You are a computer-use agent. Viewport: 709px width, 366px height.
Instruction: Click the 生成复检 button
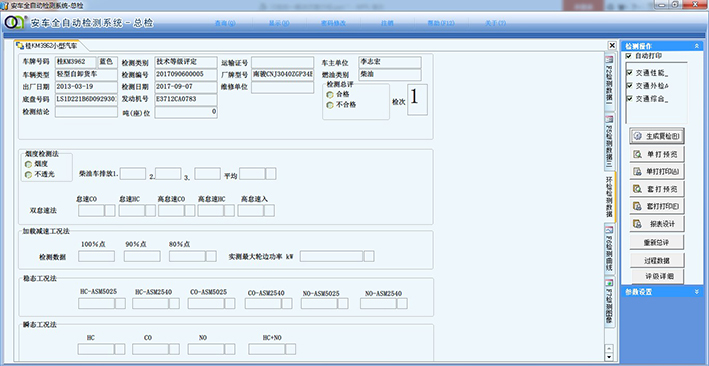pyautogui.click(x=657, y=136)
